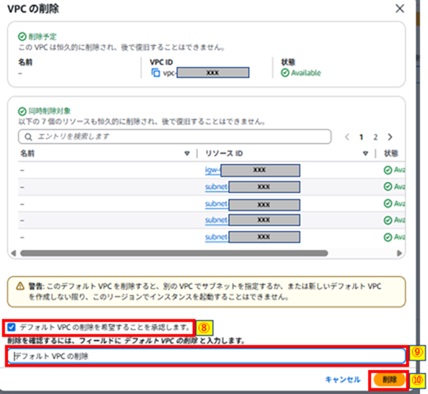The image size is (428, 394).
Task: Click the 同時削除対象 heading
Action: (49, 111)
